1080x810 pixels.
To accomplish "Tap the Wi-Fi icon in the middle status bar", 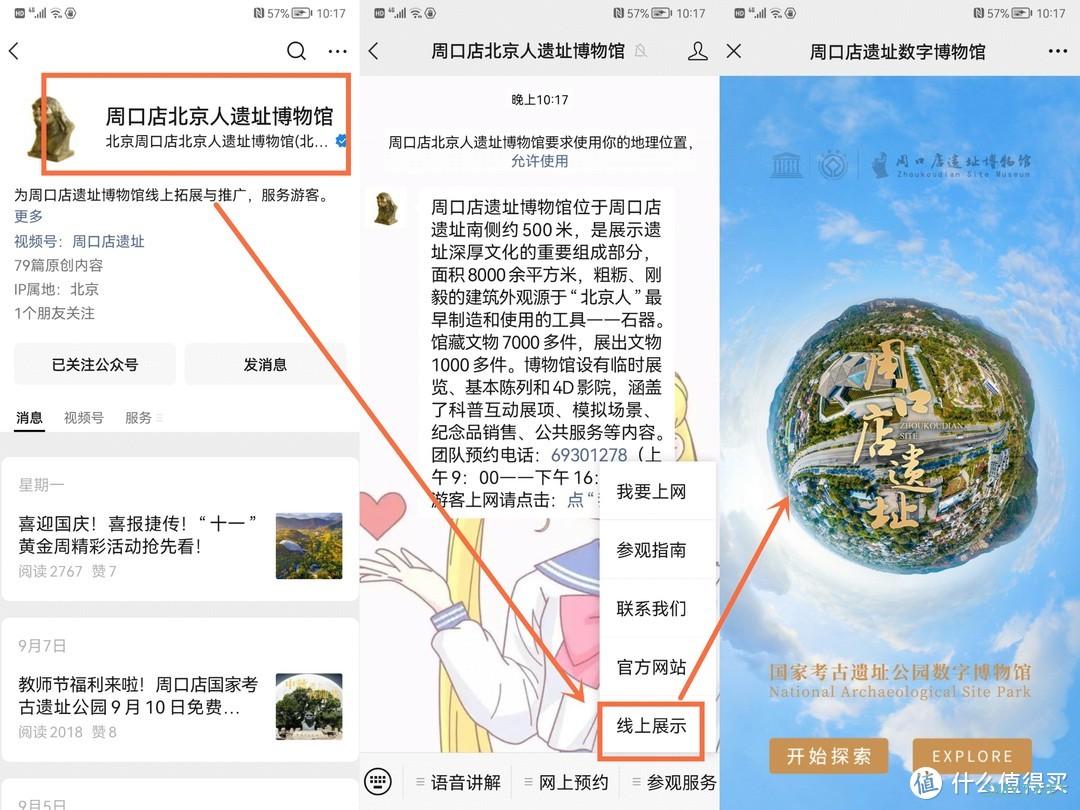I will click(x=415, y=13).
